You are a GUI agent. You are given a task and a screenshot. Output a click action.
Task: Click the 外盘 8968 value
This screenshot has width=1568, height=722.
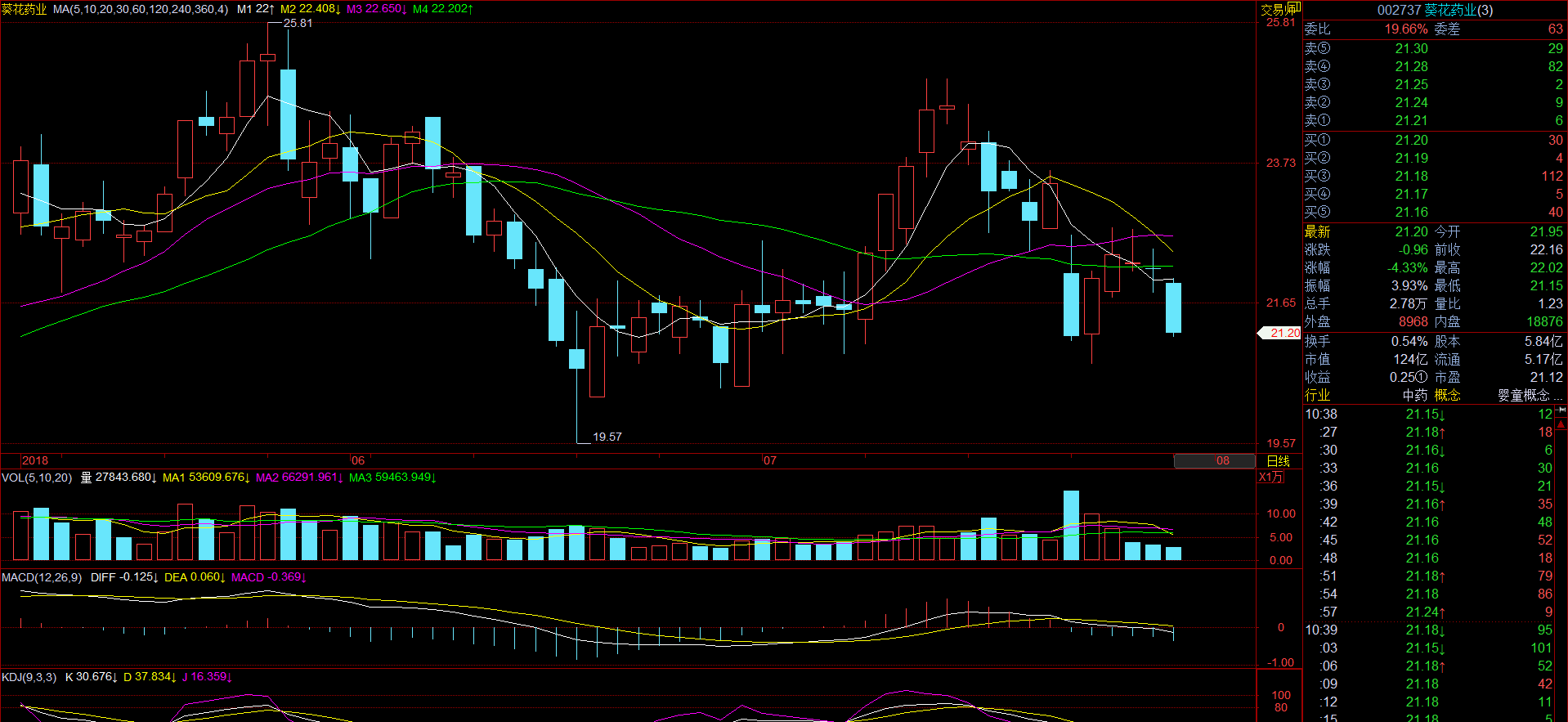(1413, 321)
